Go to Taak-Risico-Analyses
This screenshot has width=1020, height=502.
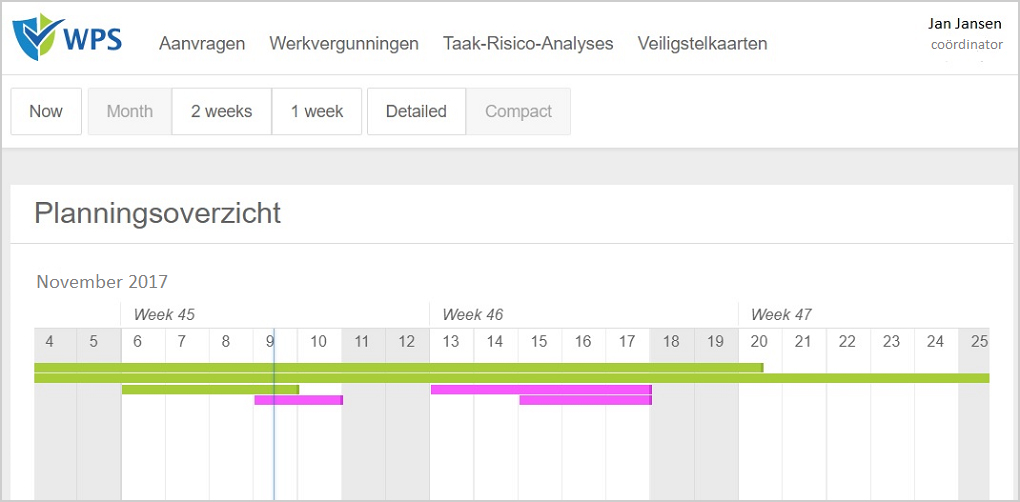(528, 44)
